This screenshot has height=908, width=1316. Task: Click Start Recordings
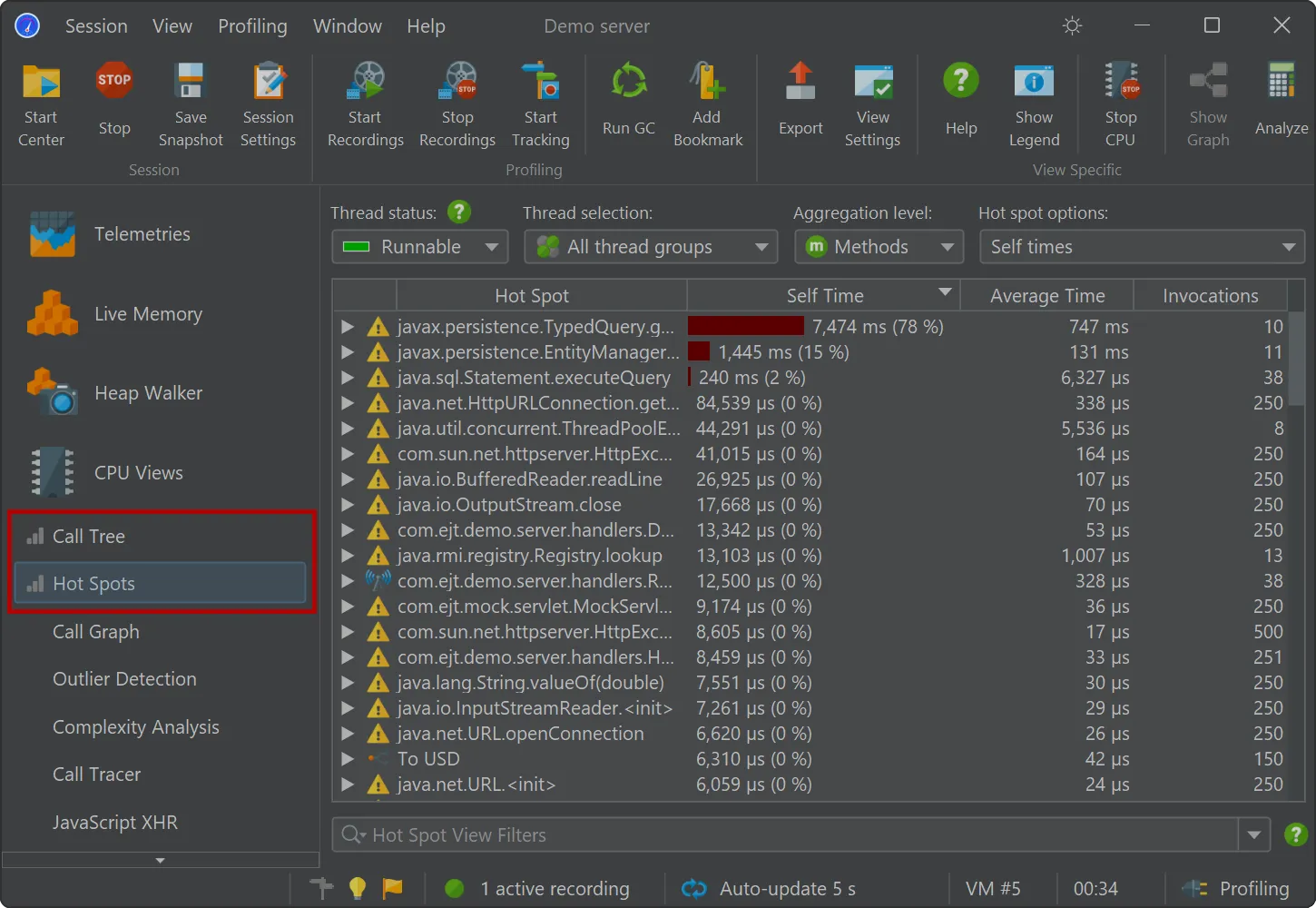(365, 104)
